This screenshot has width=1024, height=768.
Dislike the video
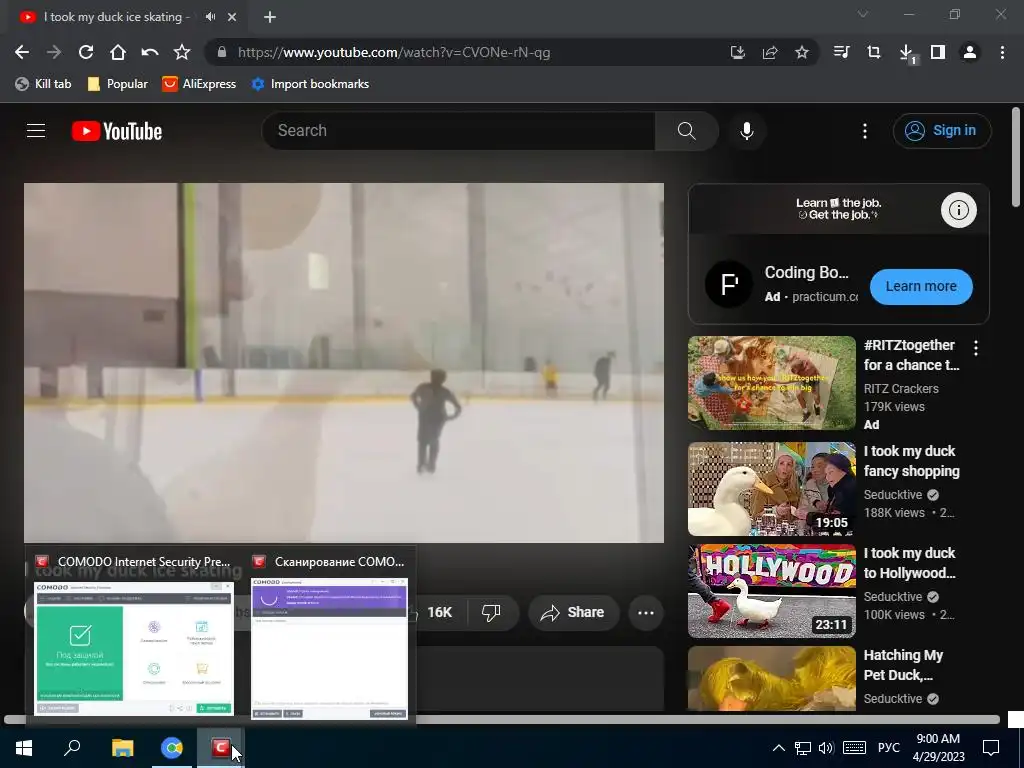pyautogui.click(x=491, y=613)
